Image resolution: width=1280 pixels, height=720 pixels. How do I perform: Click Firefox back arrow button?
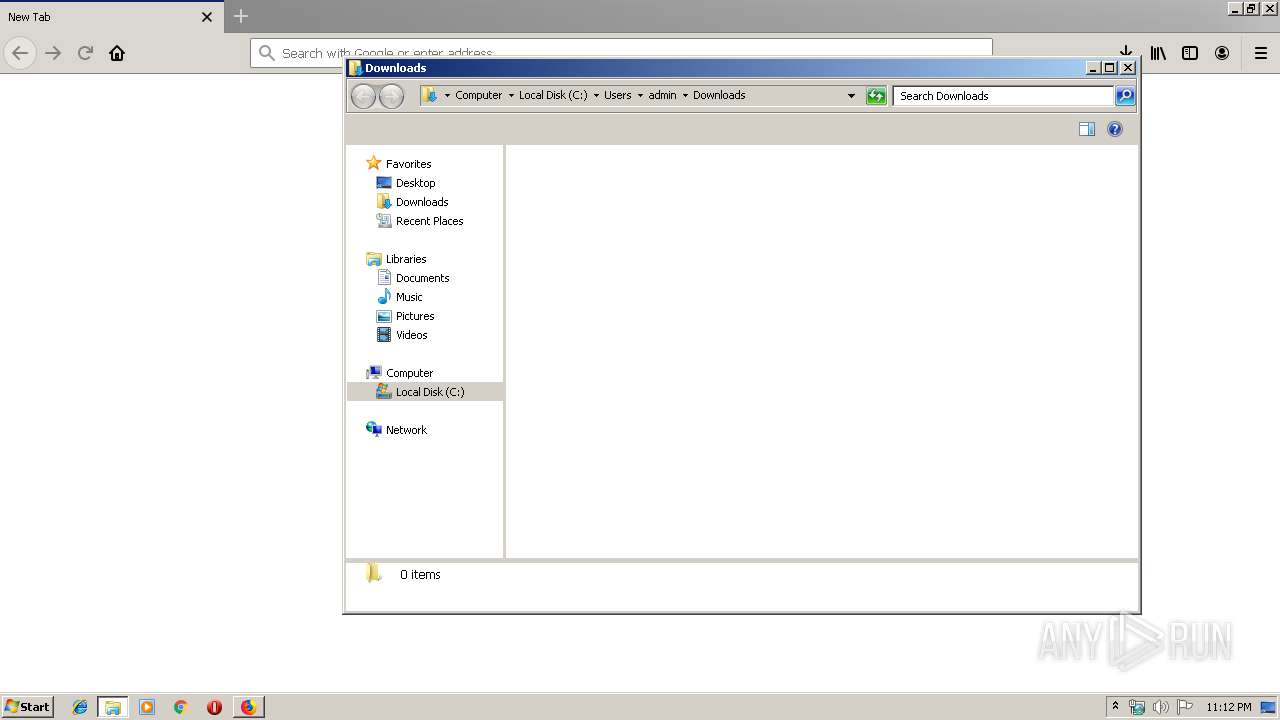coord(20,53)
